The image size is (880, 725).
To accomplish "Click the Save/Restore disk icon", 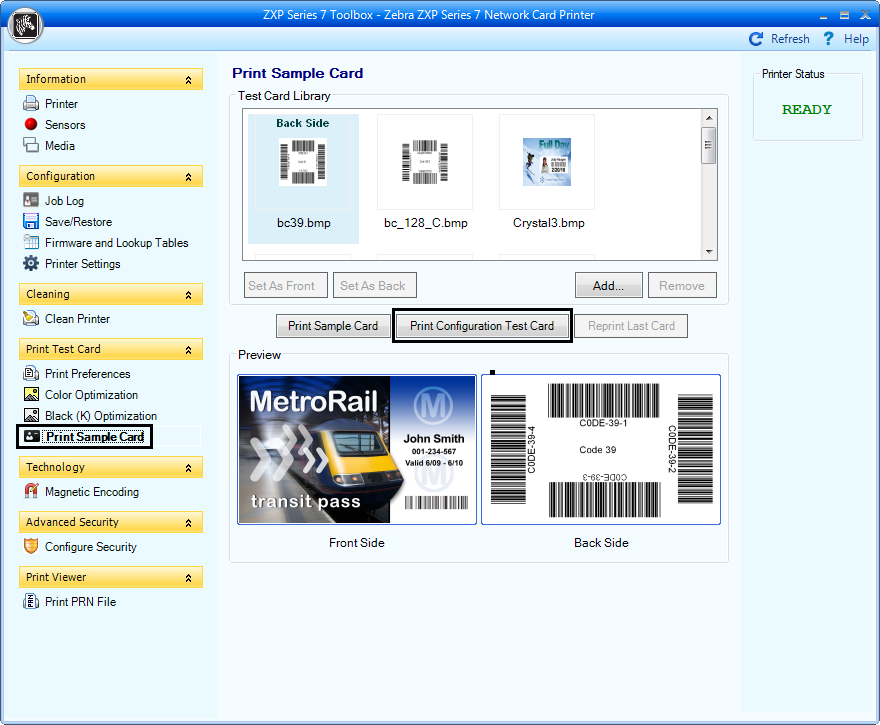I will (x=31, y=222).
